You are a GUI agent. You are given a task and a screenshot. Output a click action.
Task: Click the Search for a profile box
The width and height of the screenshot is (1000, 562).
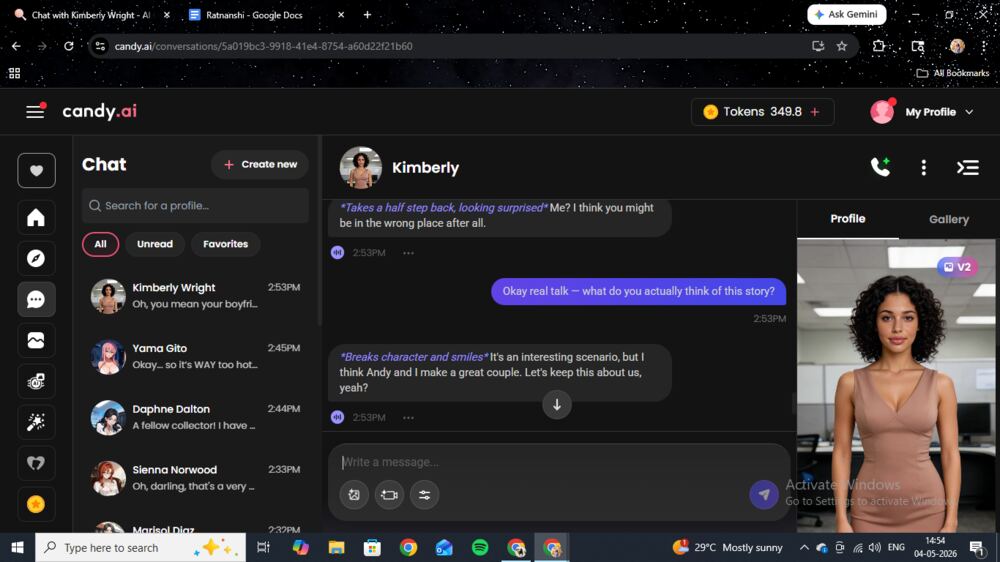(195, 205)
